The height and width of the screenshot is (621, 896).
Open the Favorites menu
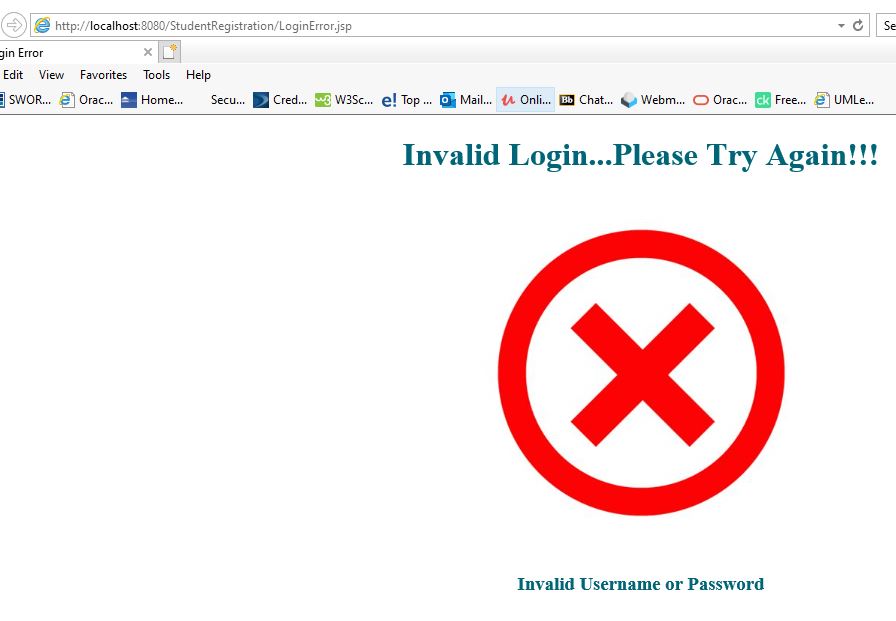[103, 74]
